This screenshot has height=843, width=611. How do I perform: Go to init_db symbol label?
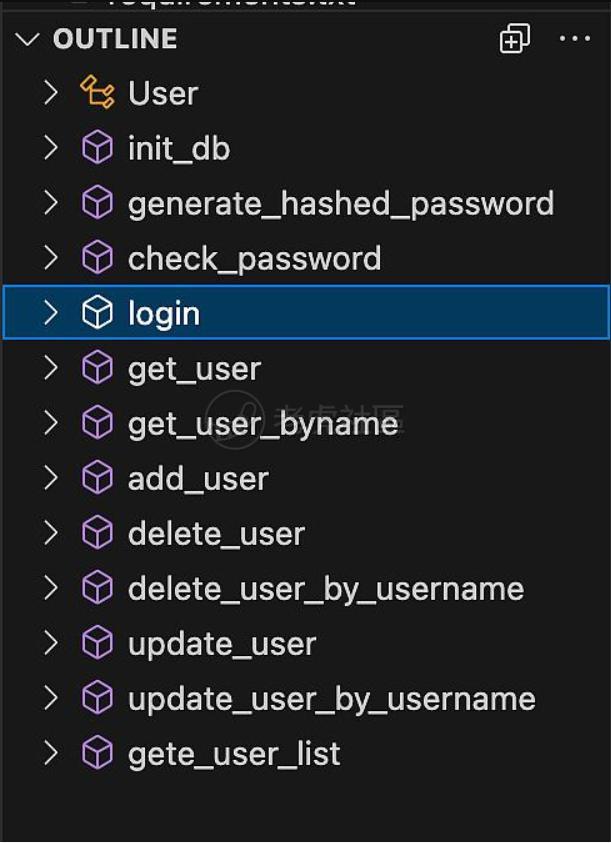(178, 149)
